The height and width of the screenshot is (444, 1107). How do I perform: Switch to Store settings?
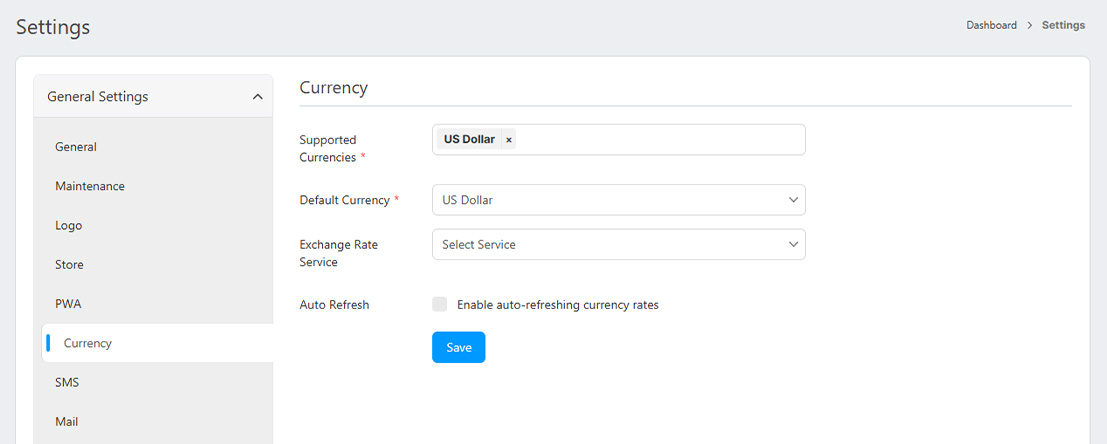(x=70, y=265)
